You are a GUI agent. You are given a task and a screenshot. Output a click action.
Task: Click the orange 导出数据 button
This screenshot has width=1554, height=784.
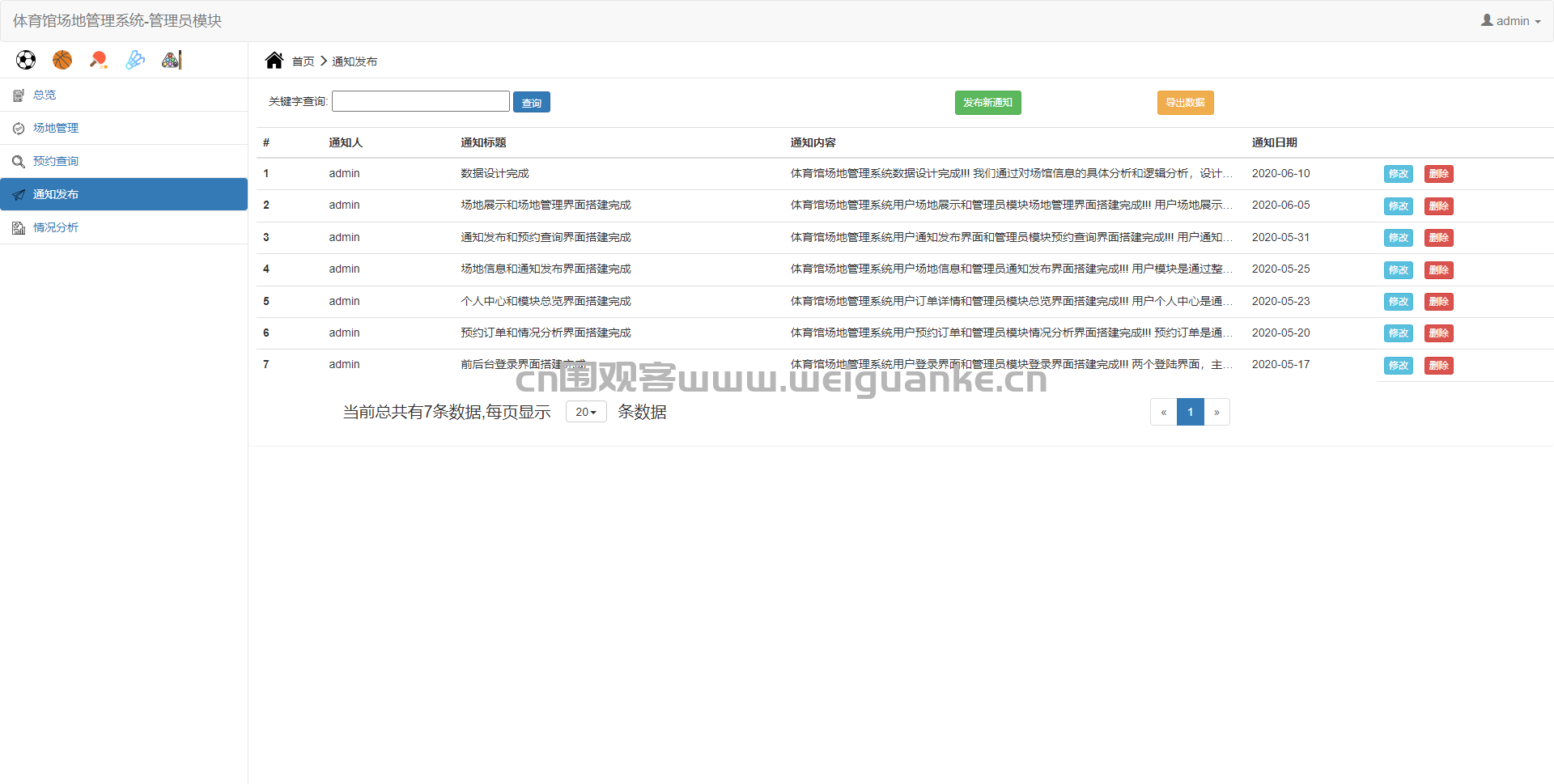[x=1185, y=103]
